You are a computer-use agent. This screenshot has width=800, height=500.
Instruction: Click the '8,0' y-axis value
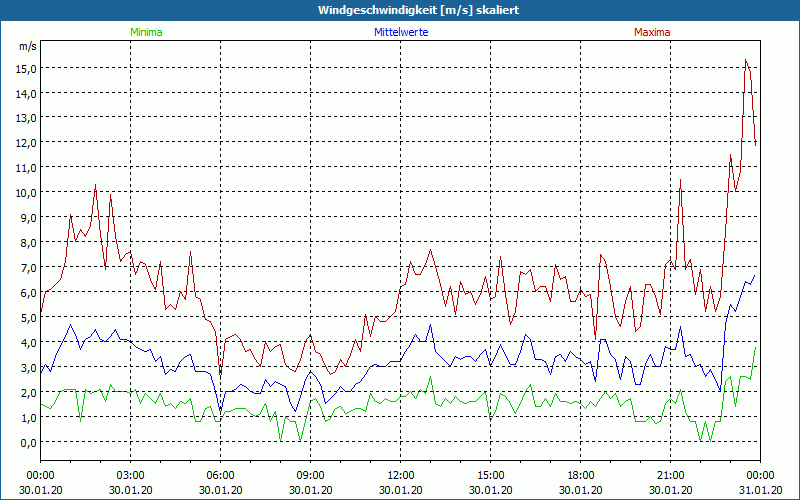28,243
